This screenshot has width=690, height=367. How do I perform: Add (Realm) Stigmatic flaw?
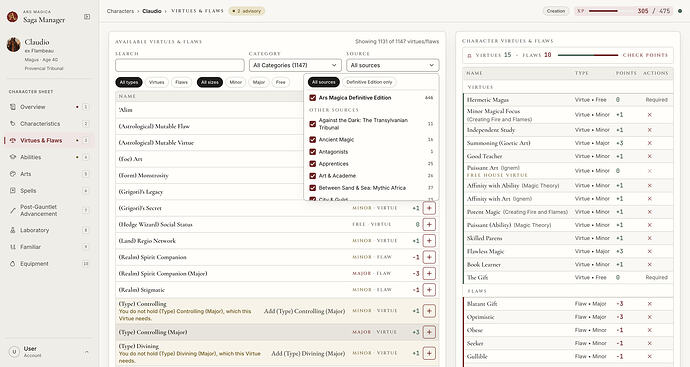click(x=429, y=290)
